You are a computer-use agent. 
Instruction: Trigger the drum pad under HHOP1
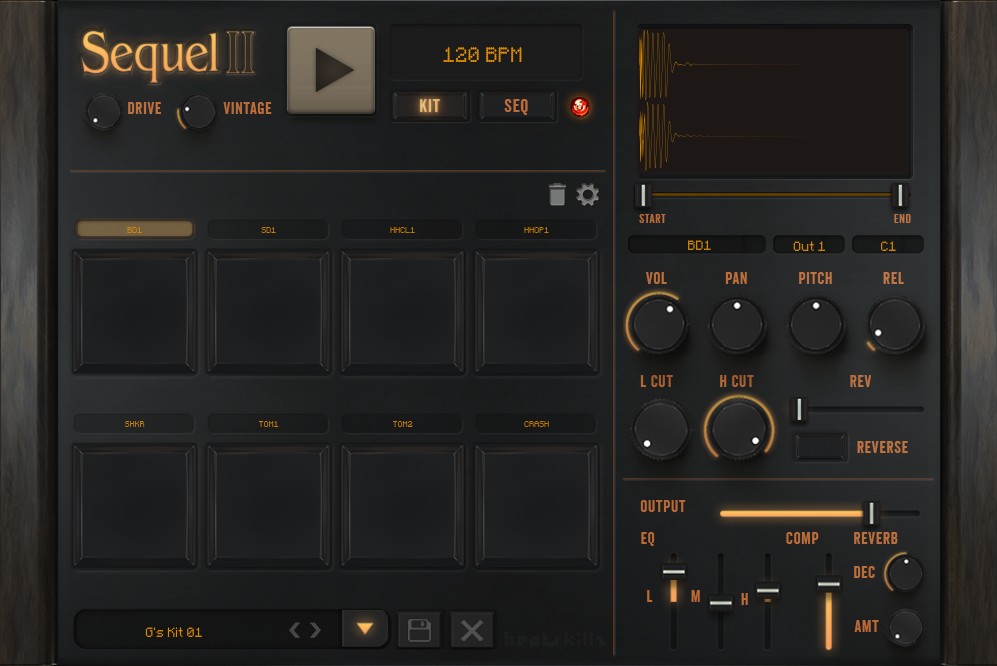click(537, 311)
